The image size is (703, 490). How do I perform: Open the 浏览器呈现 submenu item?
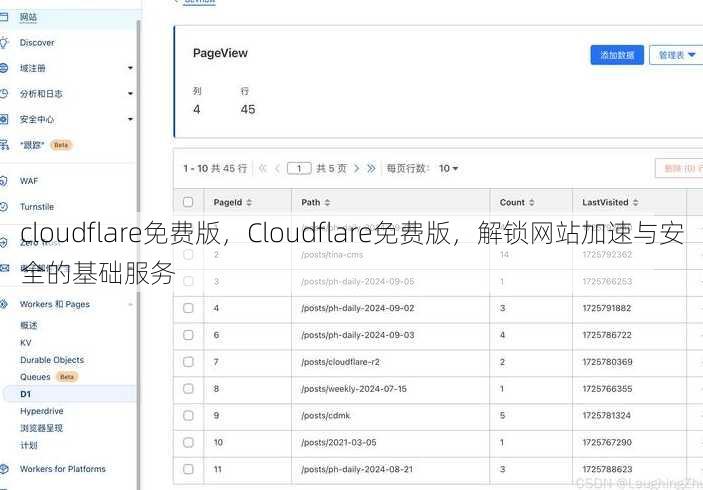(x=41, y=428)
